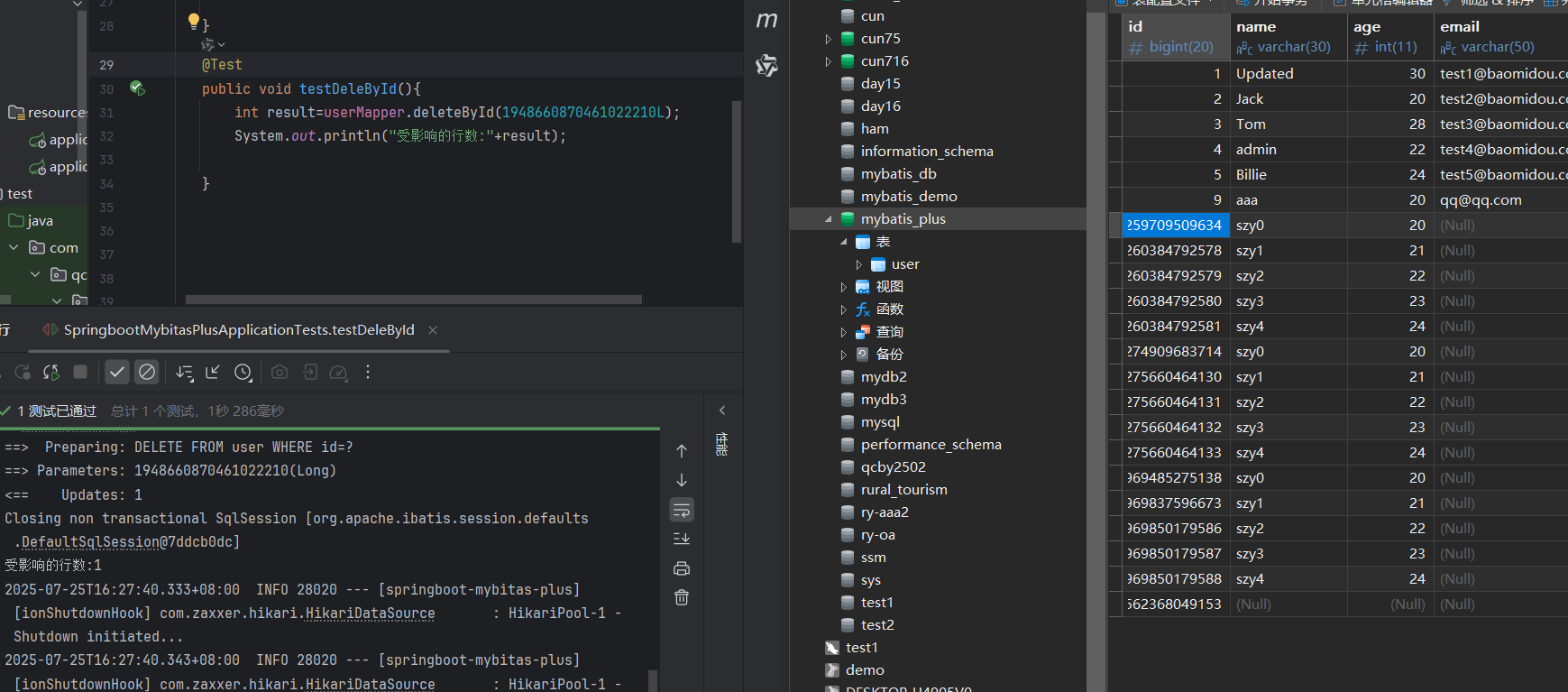
Task: Click the camera screenshot icon in run toolbar
Action: [280, 372]
